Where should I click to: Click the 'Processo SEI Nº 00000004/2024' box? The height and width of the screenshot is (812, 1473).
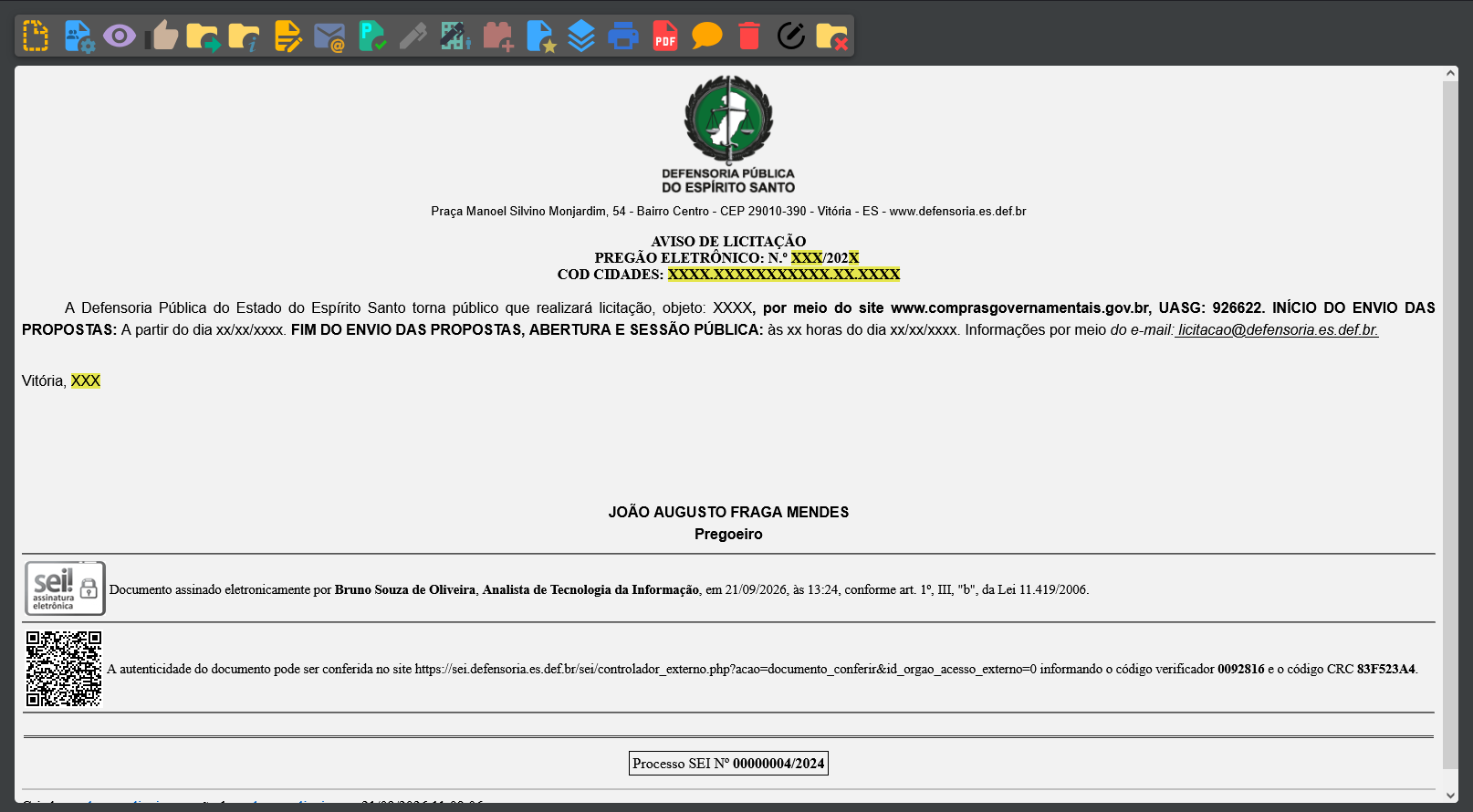click(728, 764)
